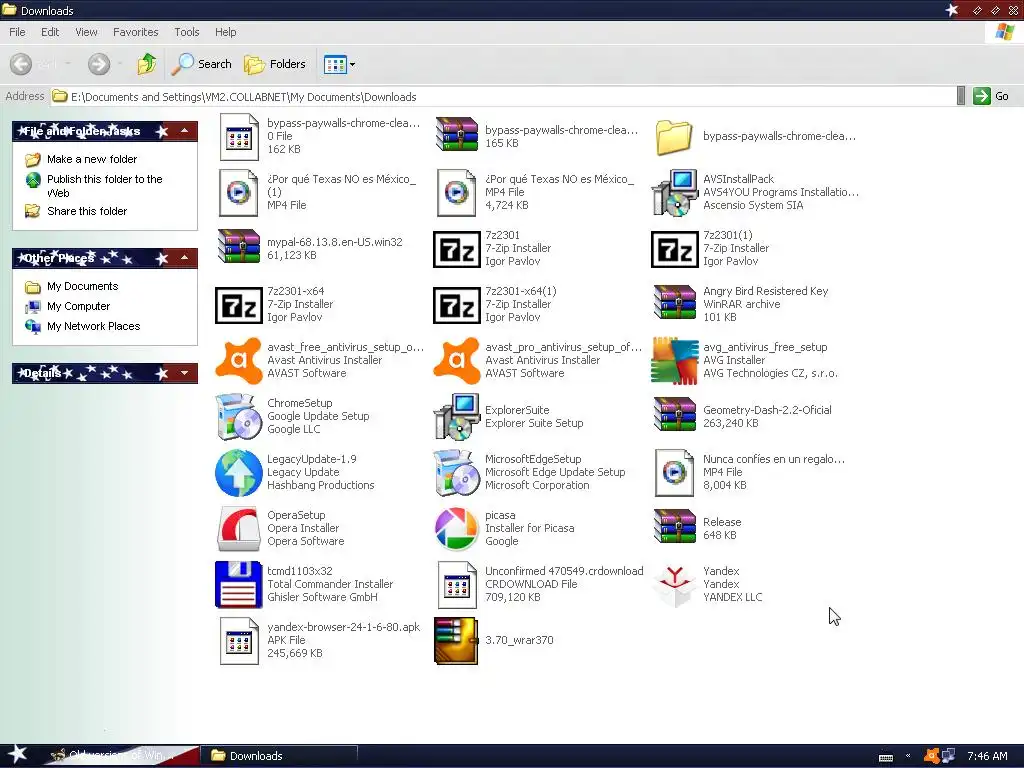Click the address bar path field
Viewport: 1024px width, 768px height.
[503, 97]
